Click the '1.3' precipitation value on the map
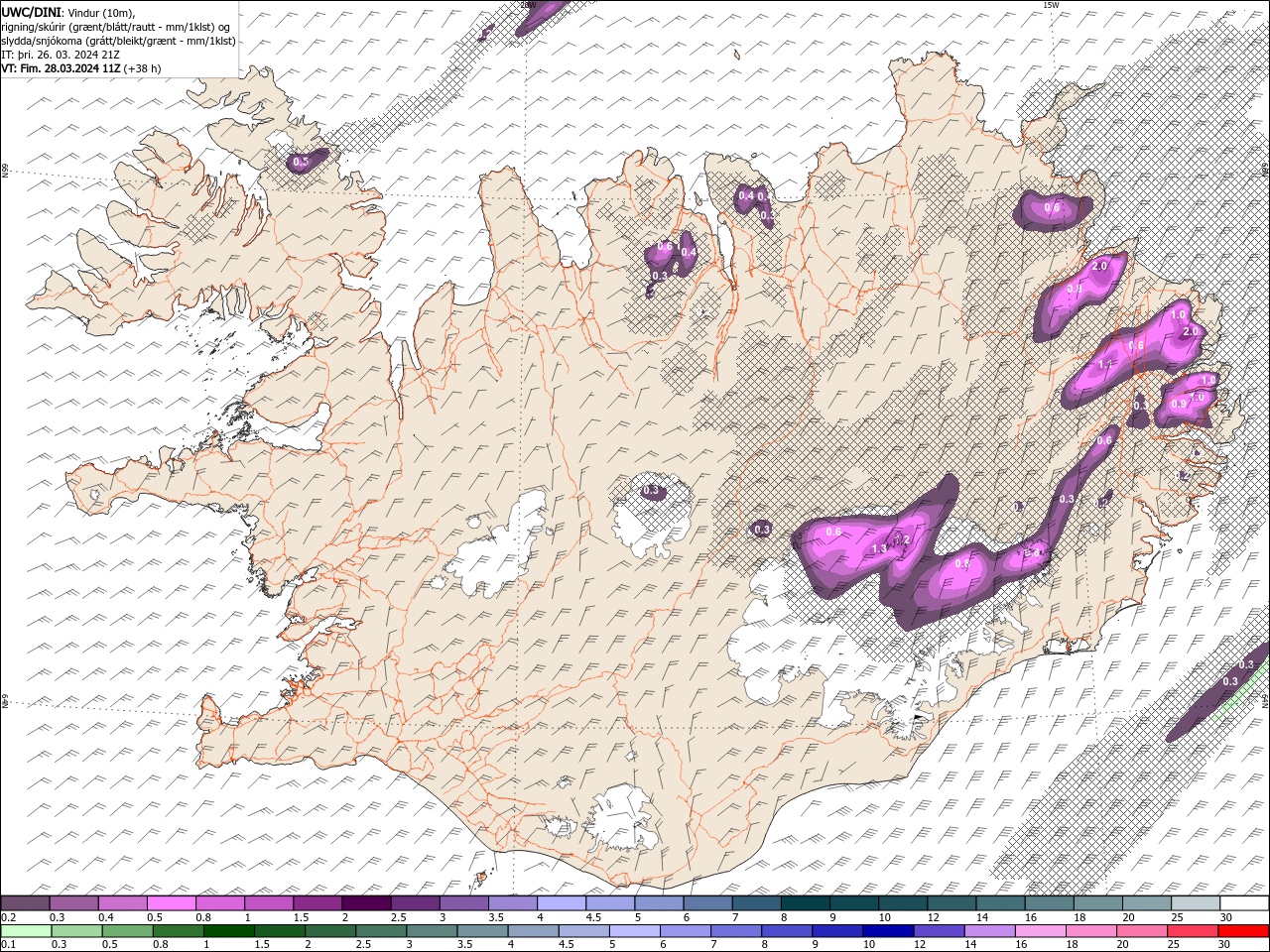This screenshot has width=1270, height=952. tap(879, 548)
